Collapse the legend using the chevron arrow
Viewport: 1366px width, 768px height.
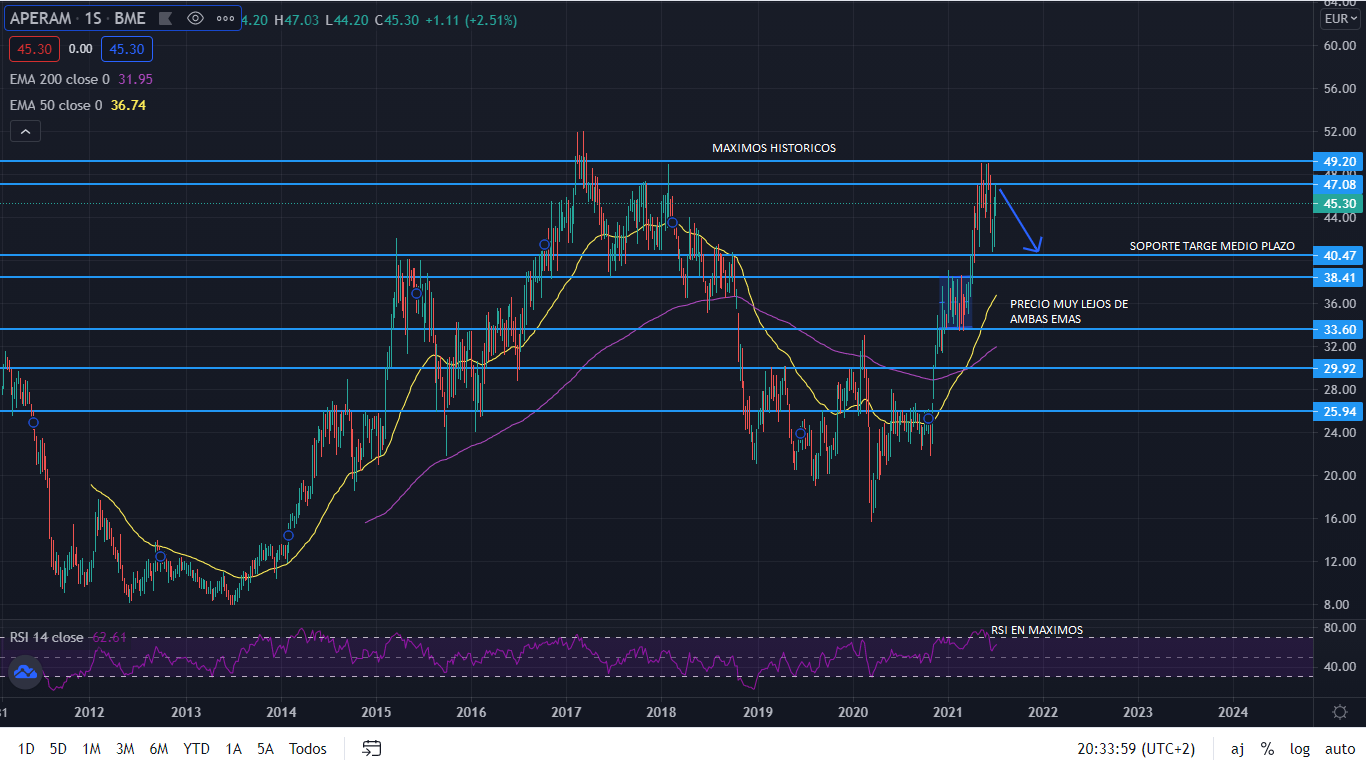click(24, 130)
